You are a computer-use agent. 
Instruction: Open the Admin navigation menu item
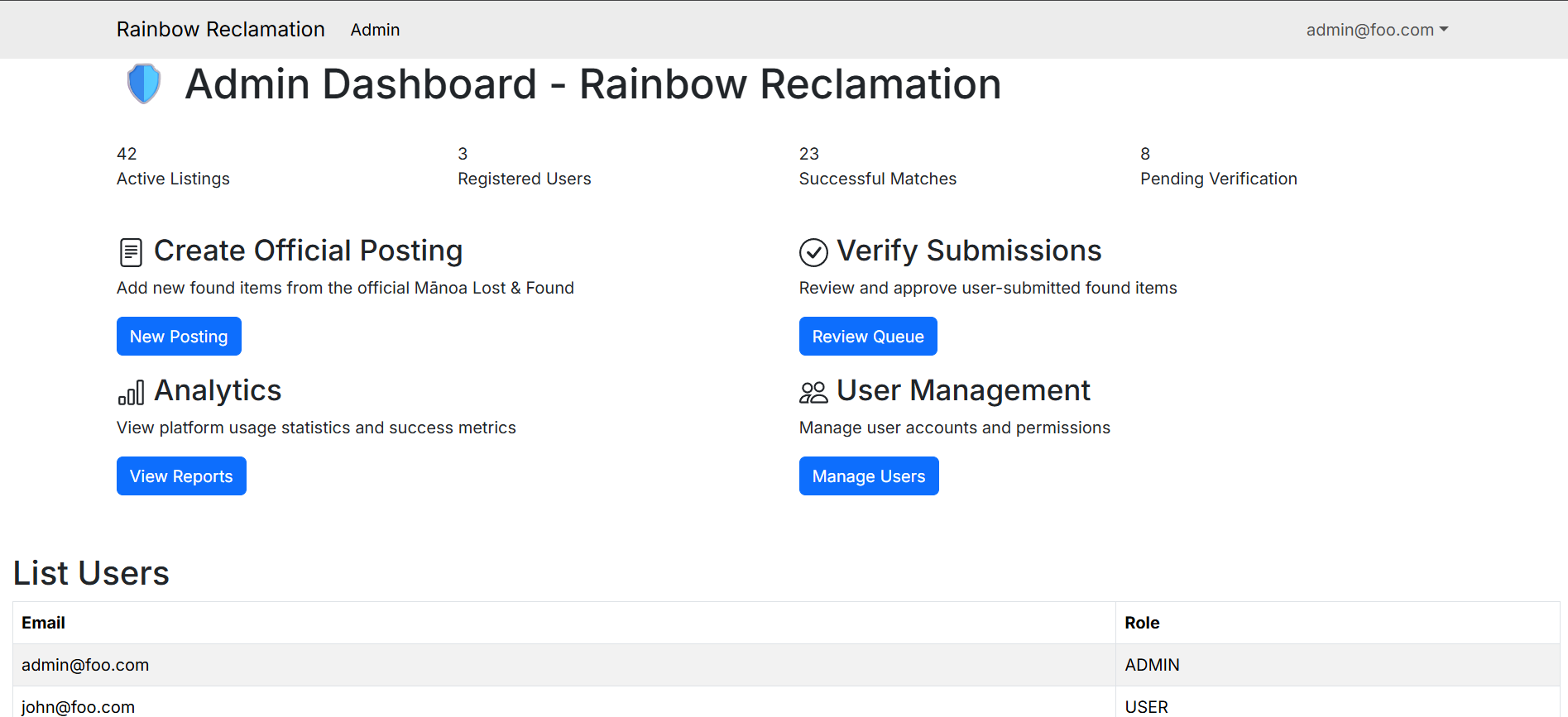375,30
